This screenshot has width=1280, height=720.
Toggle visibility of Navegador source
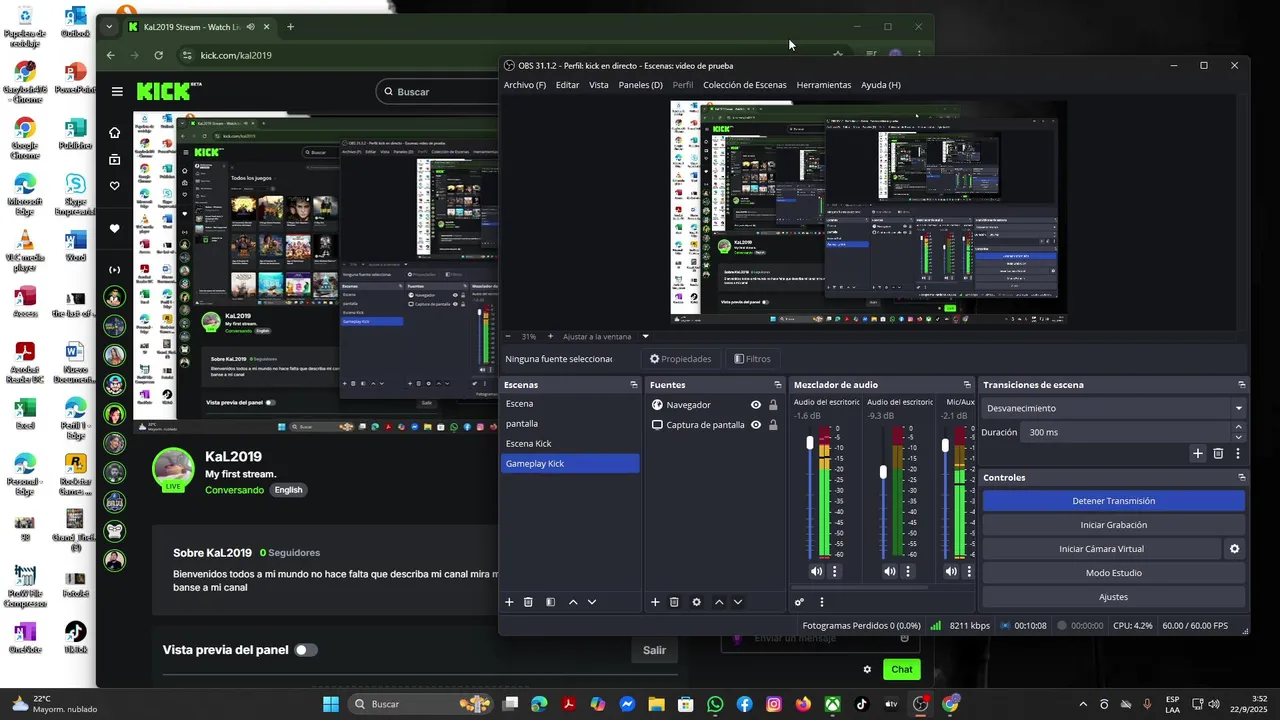(x=756, y=405)
